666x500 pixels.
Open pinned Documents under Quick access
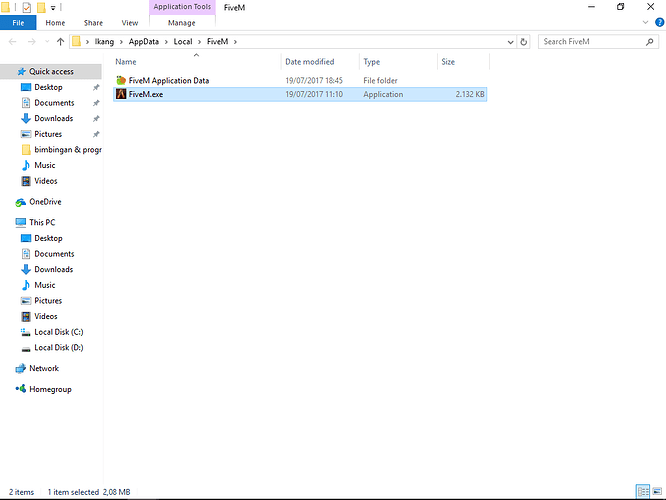pyautogui.click(x=54, y=103)
